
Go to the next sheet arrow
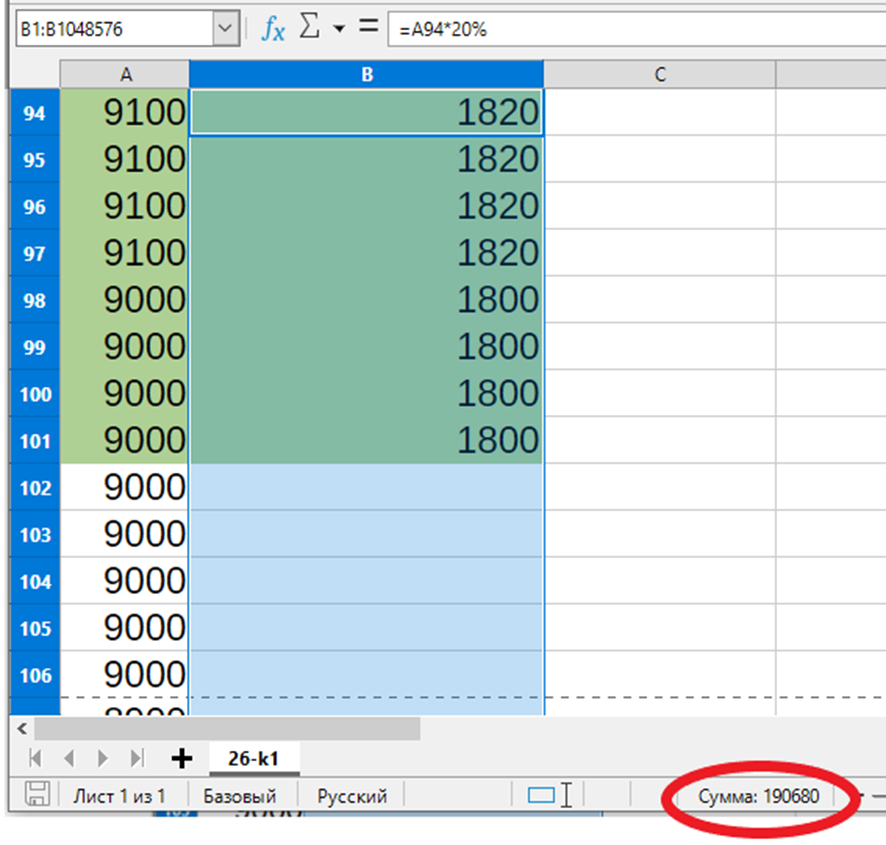tap(103, 759)
